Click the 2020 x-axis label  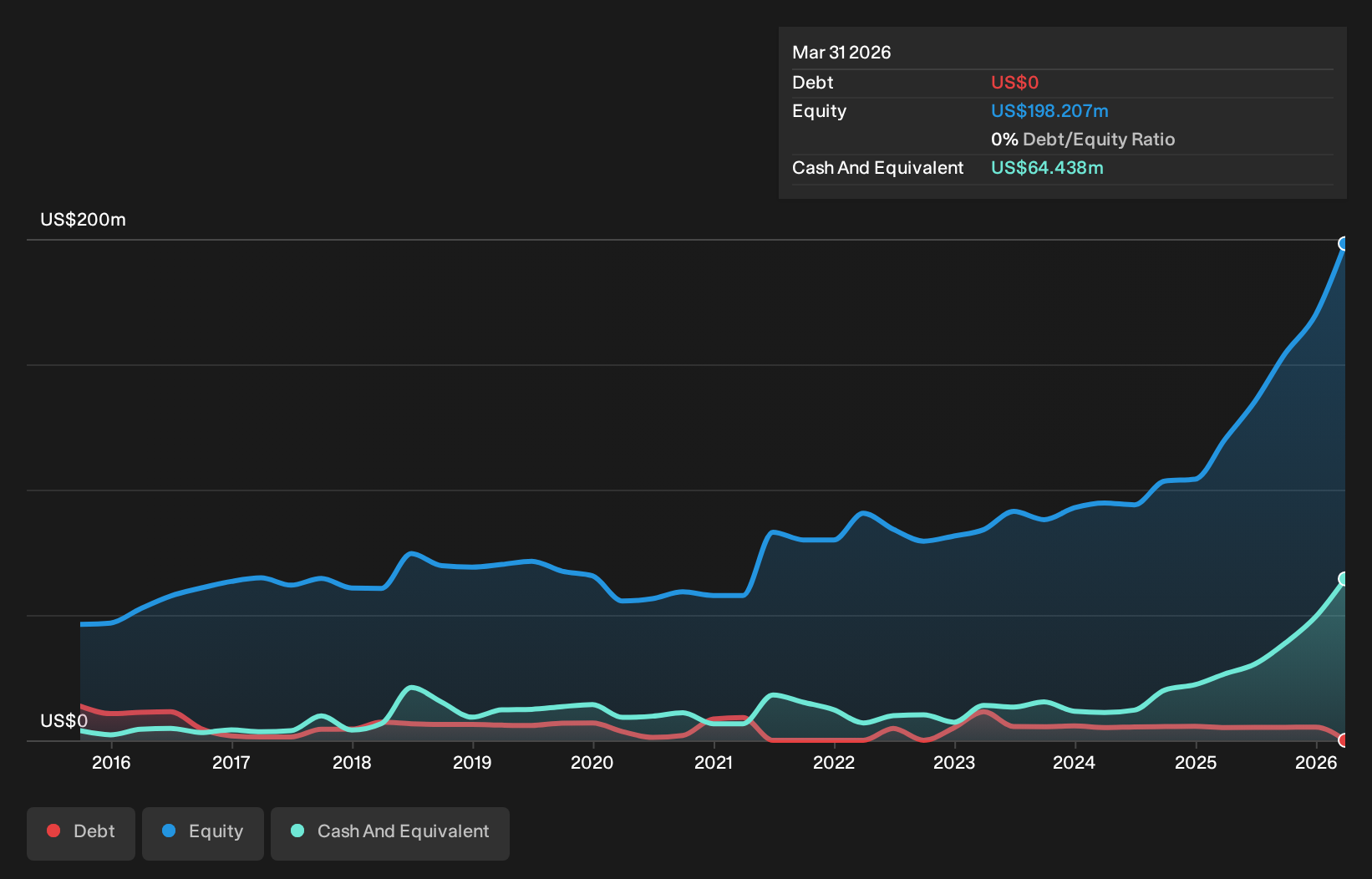point(592,762)
